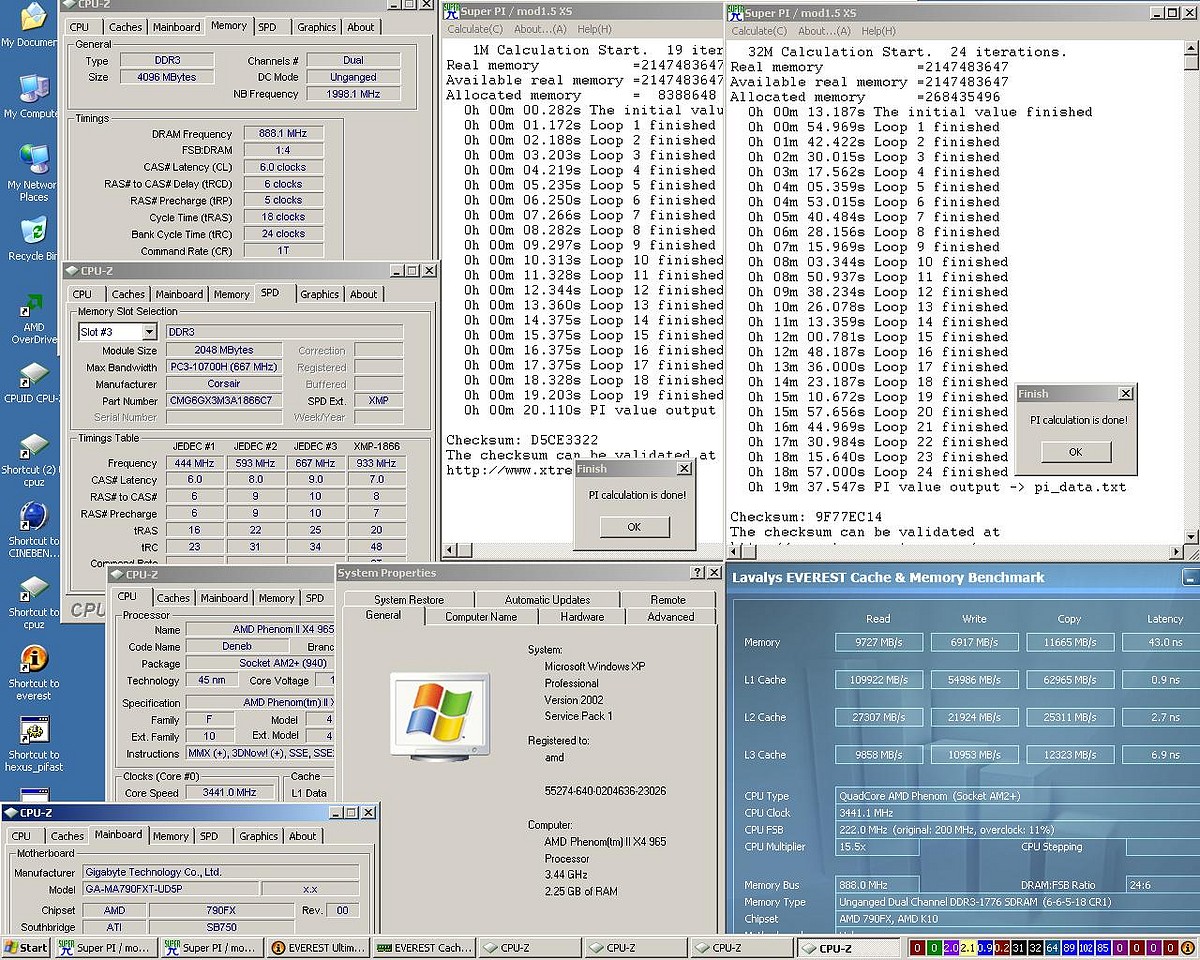Click the Core Speed 3441.0 MHz field

point(232,793)
